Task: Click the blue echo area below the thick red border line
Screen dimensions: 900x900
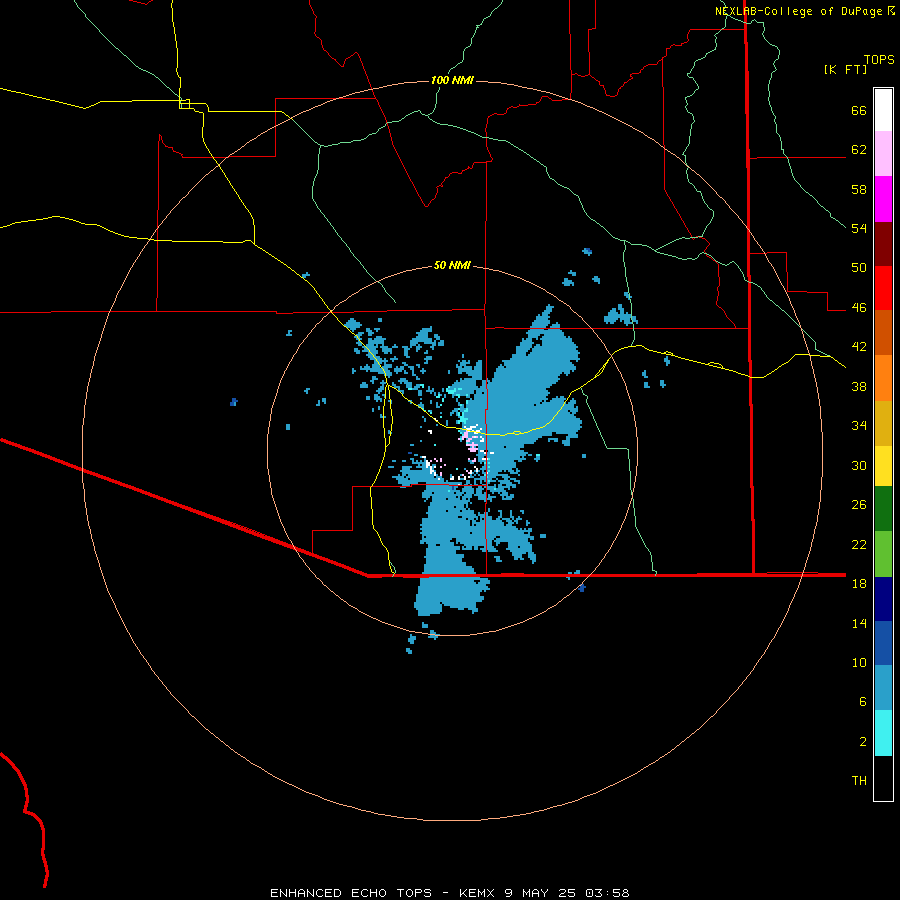Action: [451, 594]
